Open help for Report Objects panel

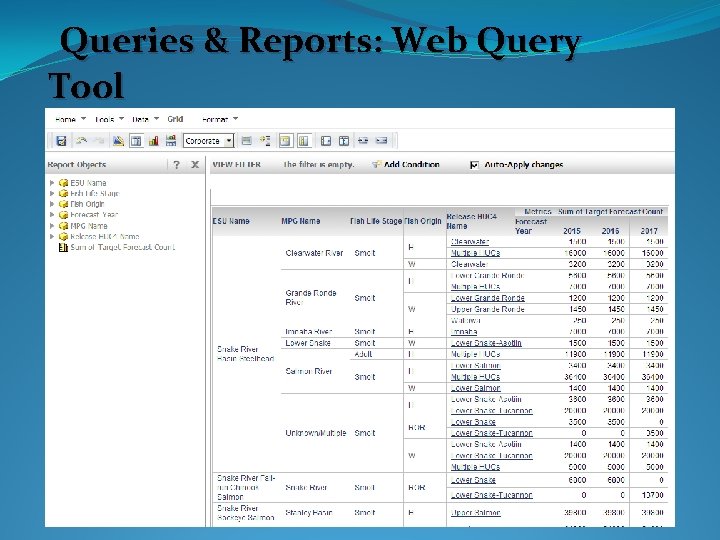click(176, 164)
